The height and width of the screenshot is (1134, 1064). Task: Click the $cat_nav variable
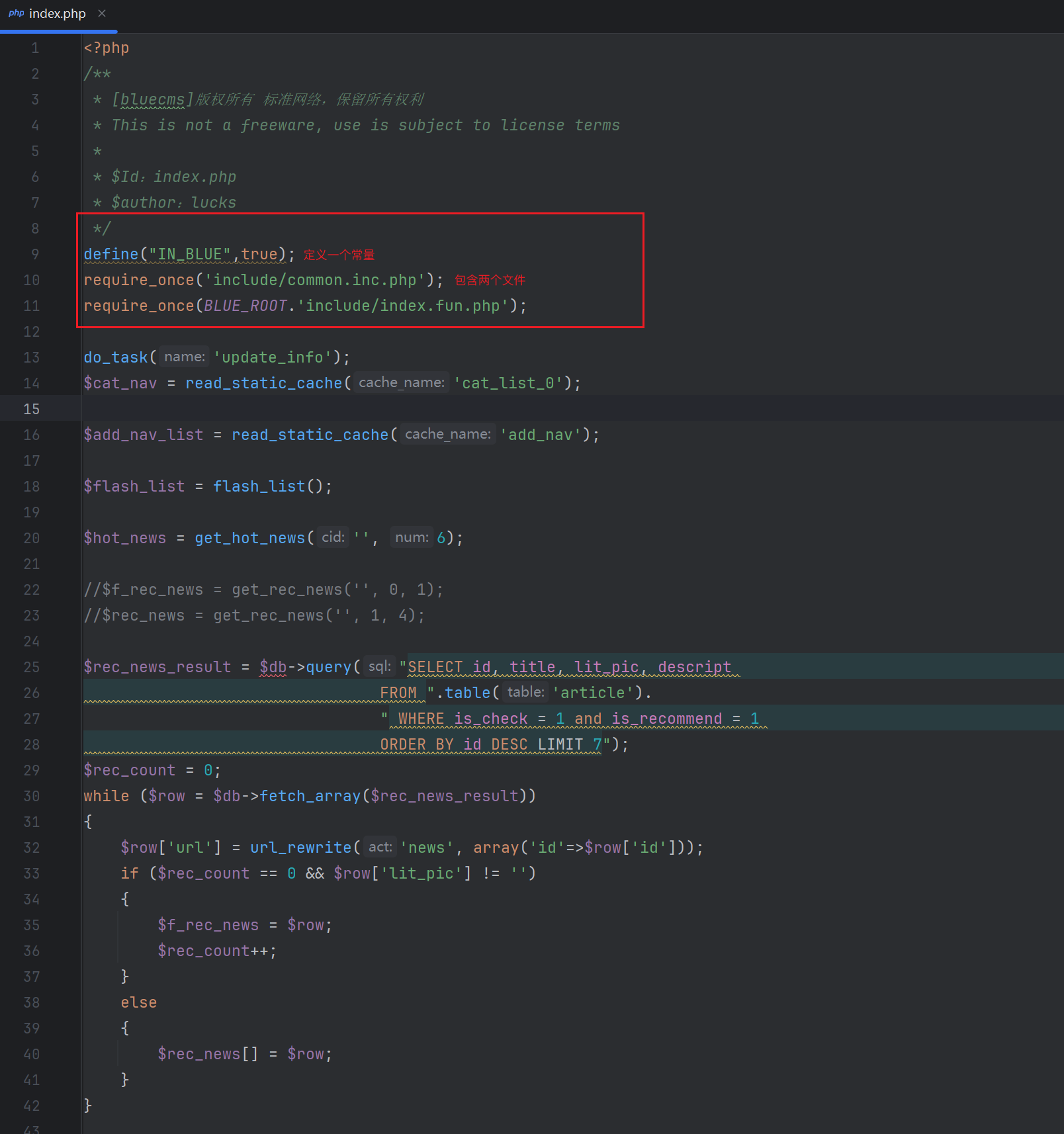[120, 383]
